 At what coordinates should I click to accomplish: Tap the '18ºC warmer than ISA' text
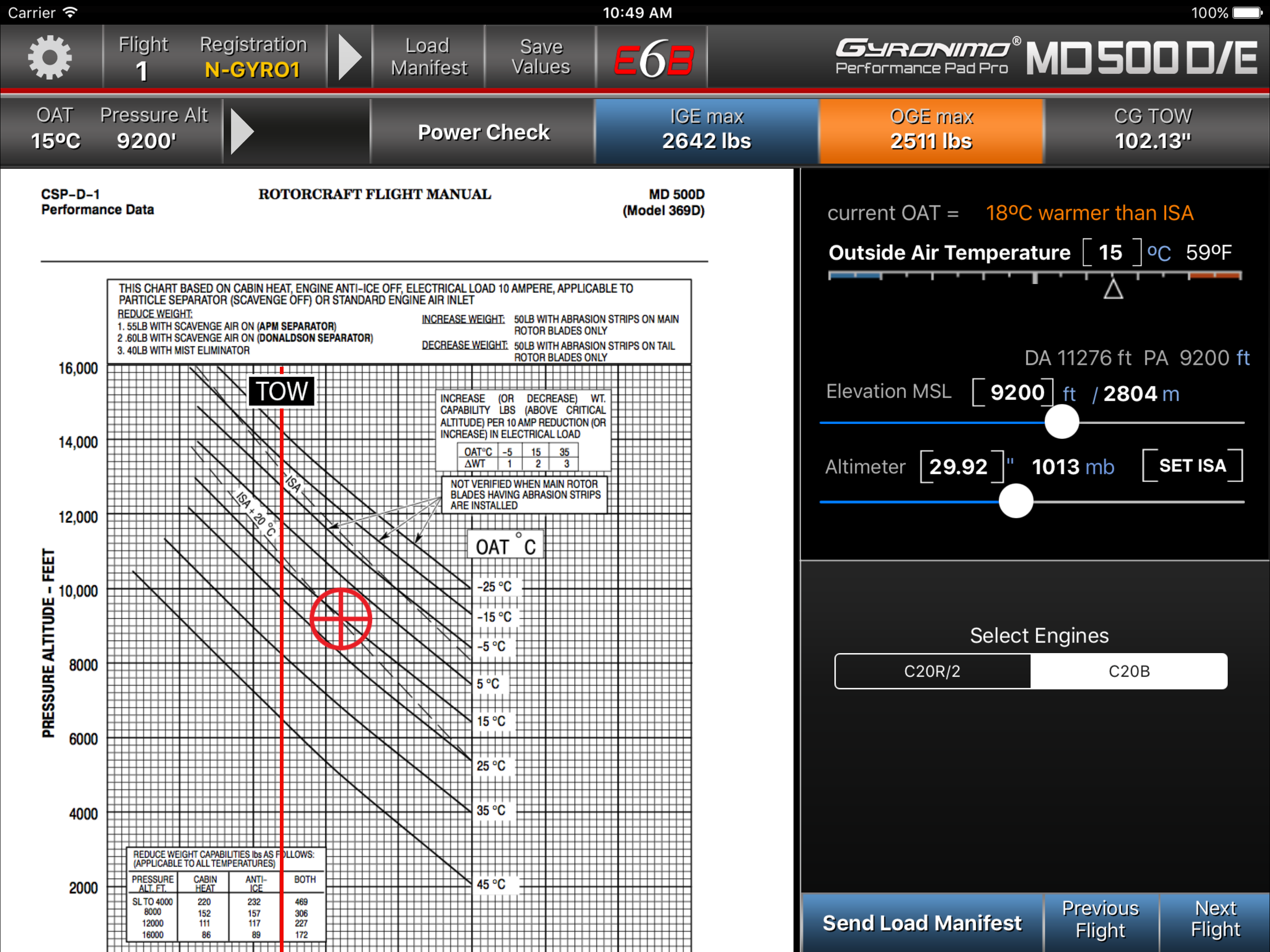[x=1089, y=213]
